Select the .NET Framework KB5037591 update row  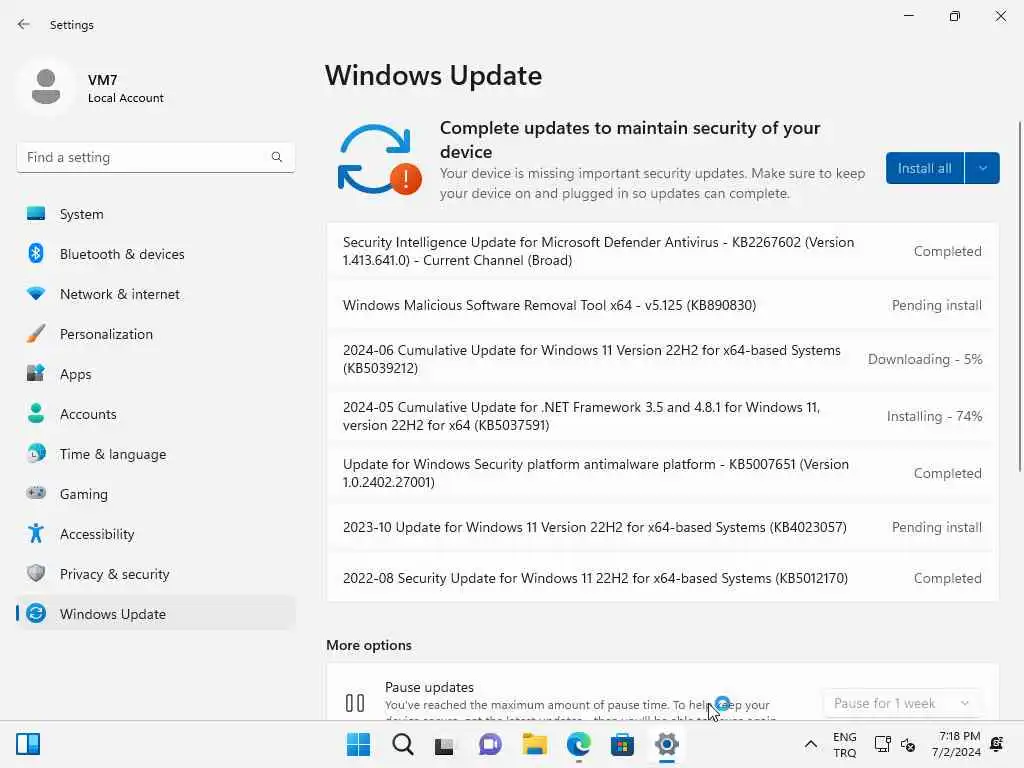pyautogui.click(x=662, y=416)
